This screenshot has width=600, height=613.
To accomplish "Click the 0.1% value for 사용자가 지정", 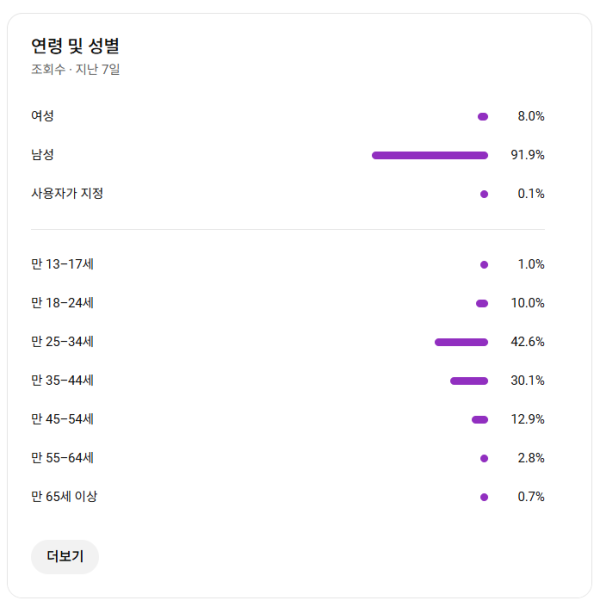I will point(530,194).
